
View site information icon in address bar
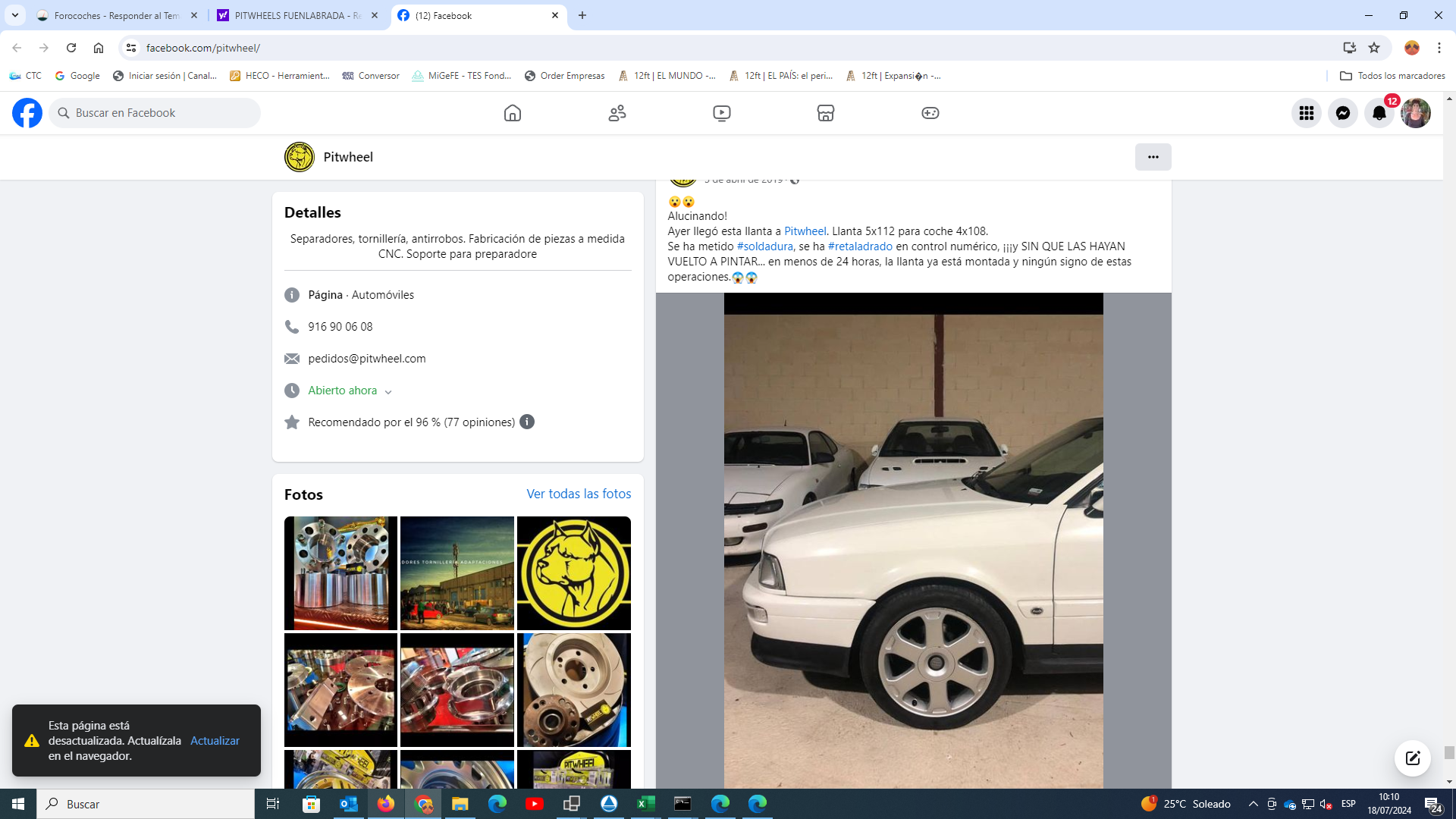tap(131, 48)
